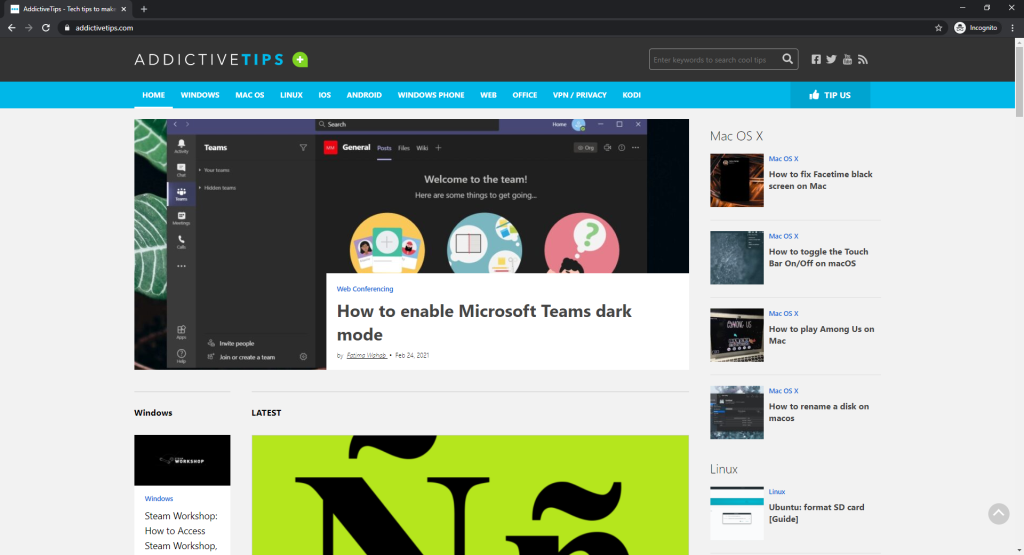Click the Ubuntu SD card thumbnail

tap(737, 513)
